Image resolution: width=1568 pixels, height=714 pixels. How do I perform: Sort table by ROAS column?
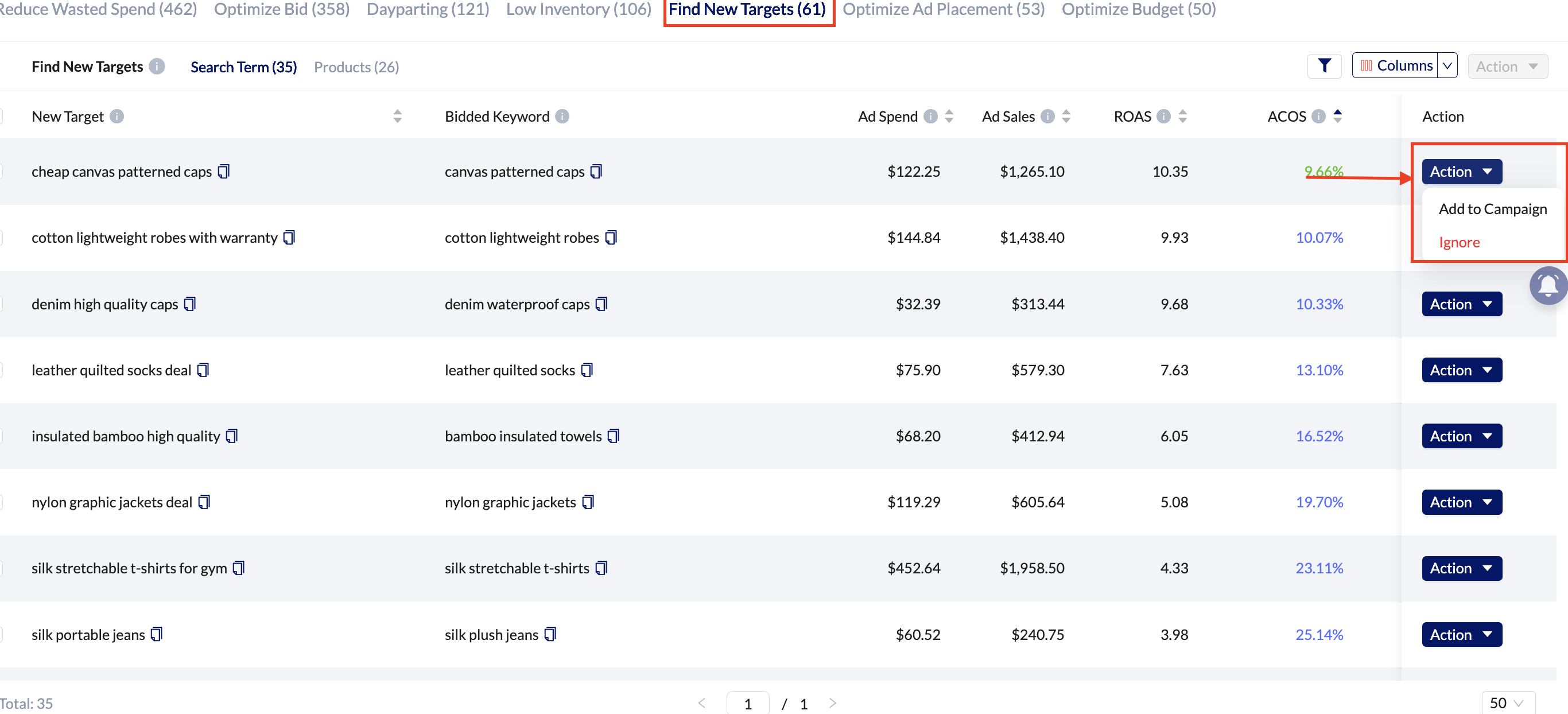(x=1182, y=117)
